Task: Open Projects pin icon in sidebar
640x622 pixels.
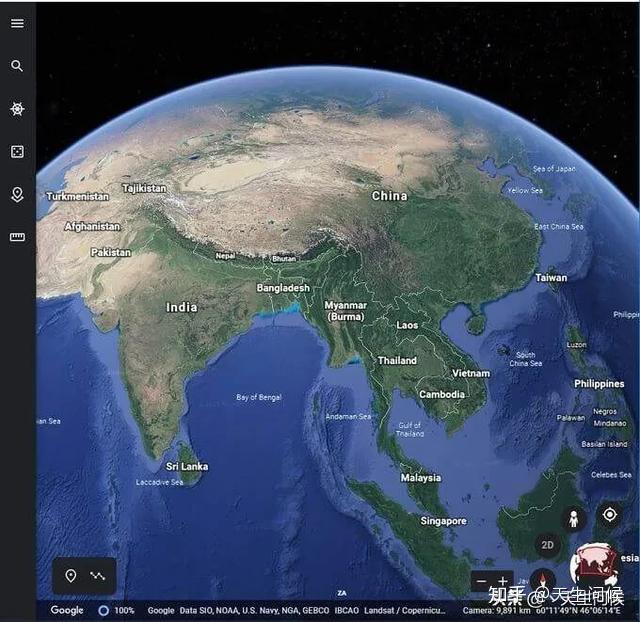Action: click(x=17, y=195)
